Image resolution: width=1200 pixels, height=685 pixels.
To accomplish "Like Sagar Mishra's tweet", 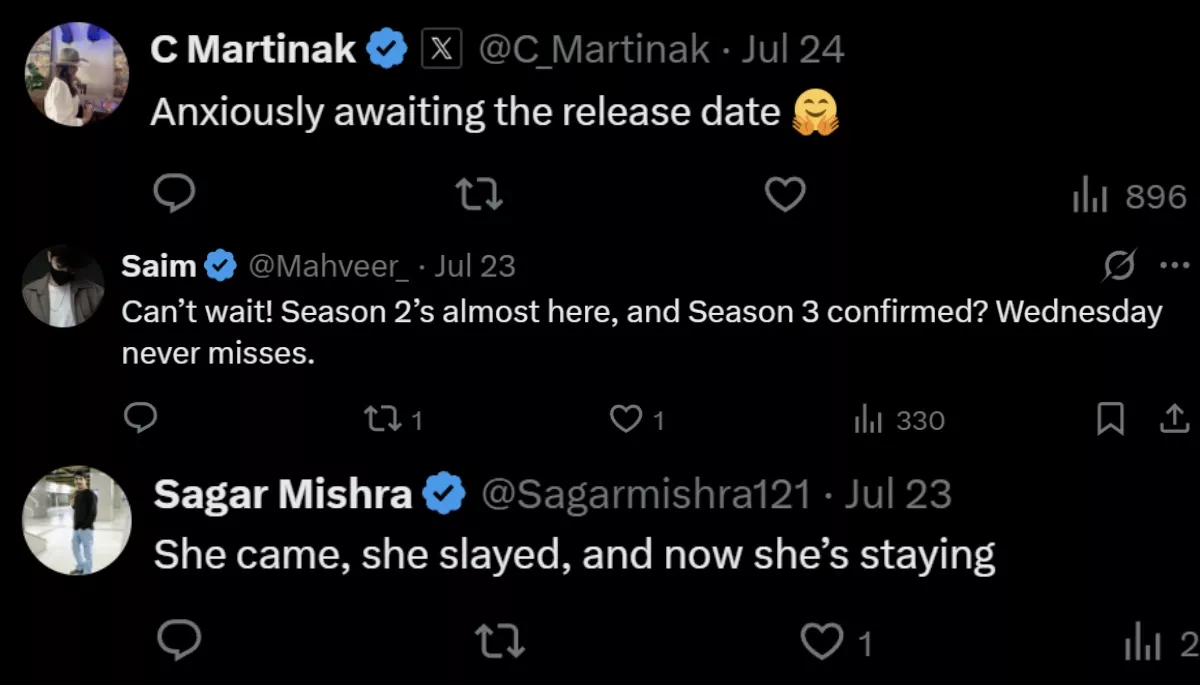I will pos(823,641).
